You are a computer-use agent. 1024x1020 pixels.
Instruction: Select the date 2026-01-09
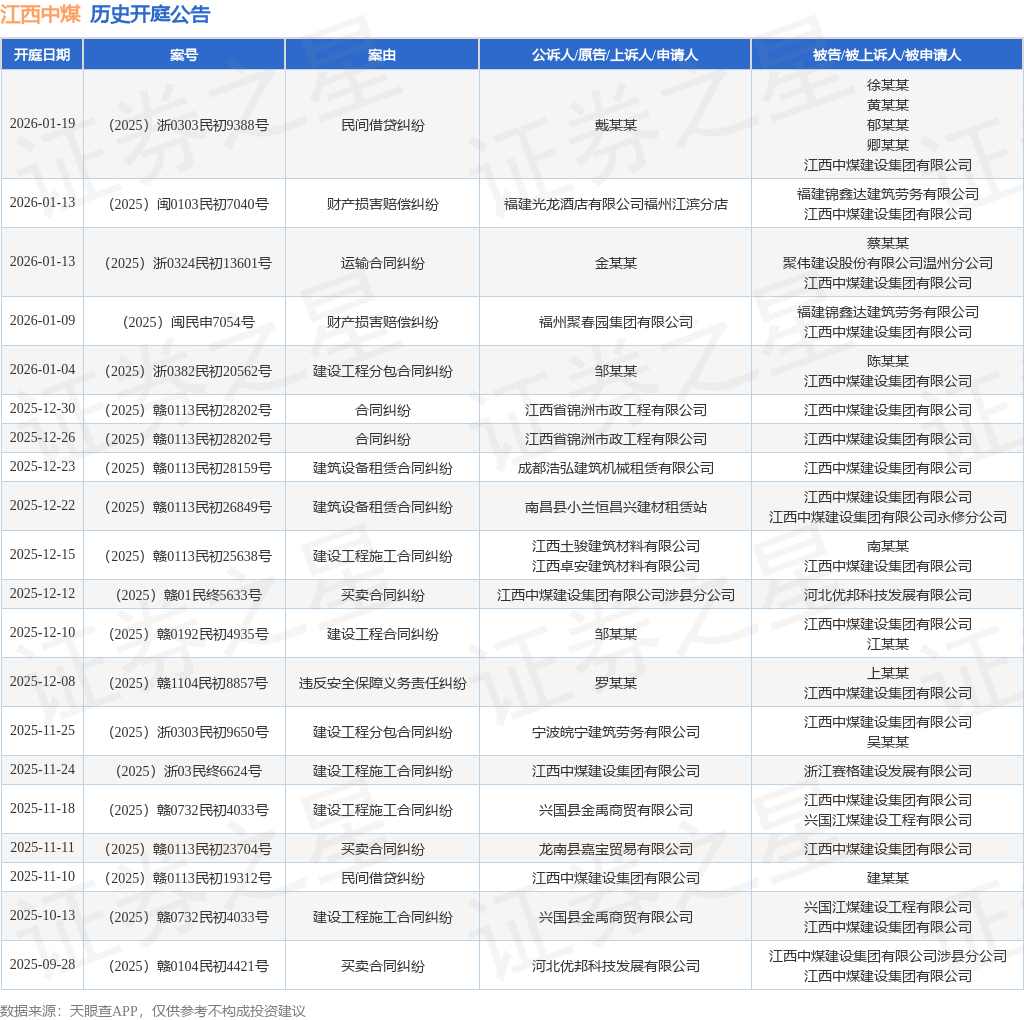coord(42,320)
